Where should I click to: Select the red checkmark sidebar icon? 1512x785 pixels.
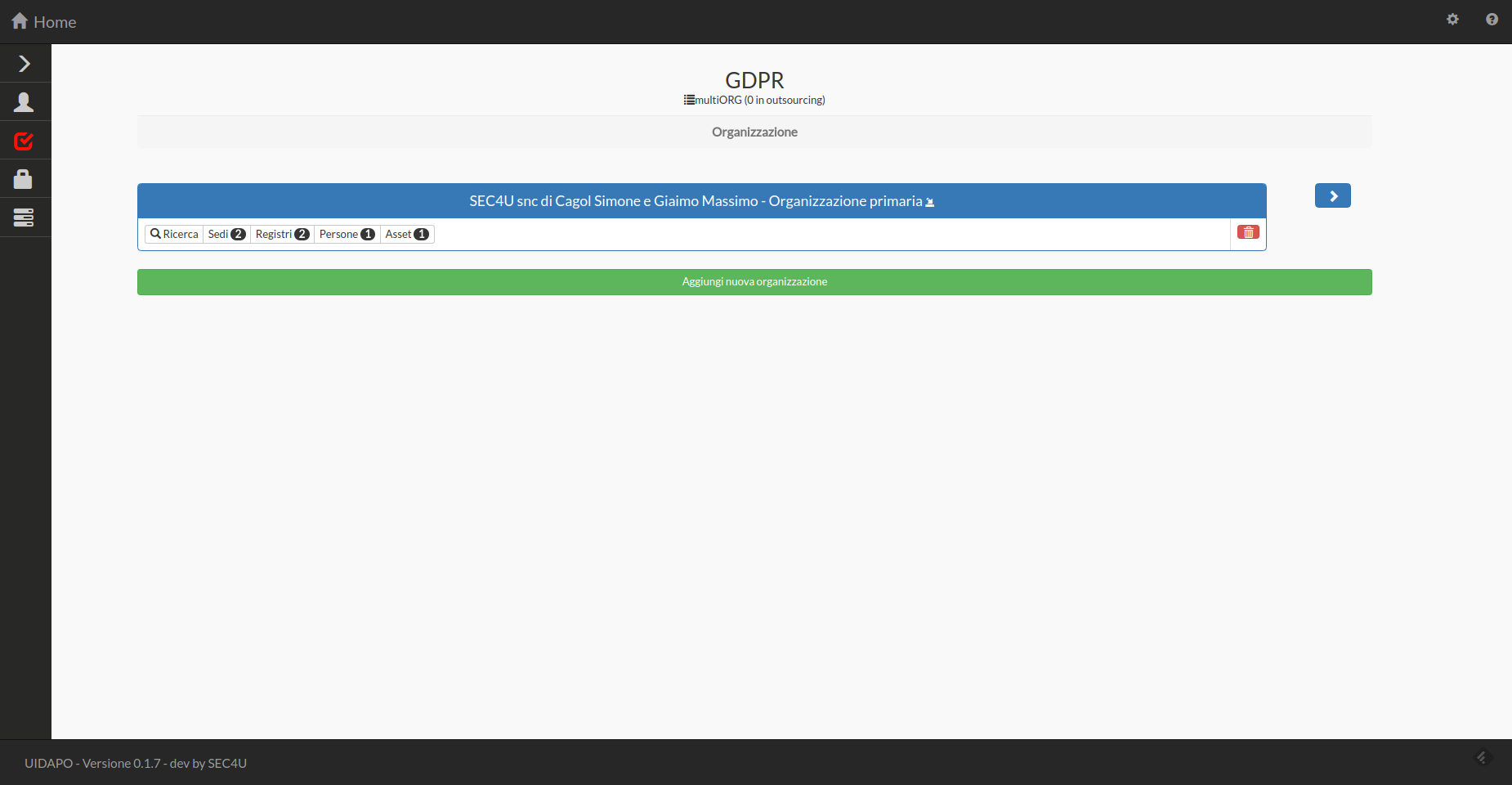point(25,141)
